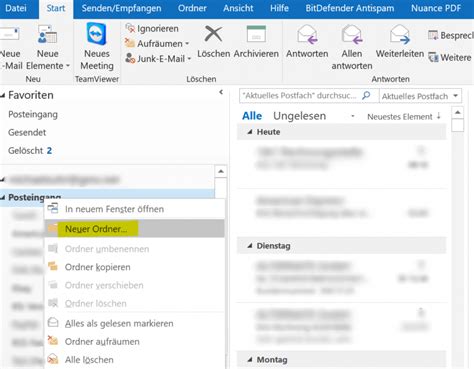474x369 pixels.
Task: Open the BitDefender Antispam tab
Action: [350, 8]
